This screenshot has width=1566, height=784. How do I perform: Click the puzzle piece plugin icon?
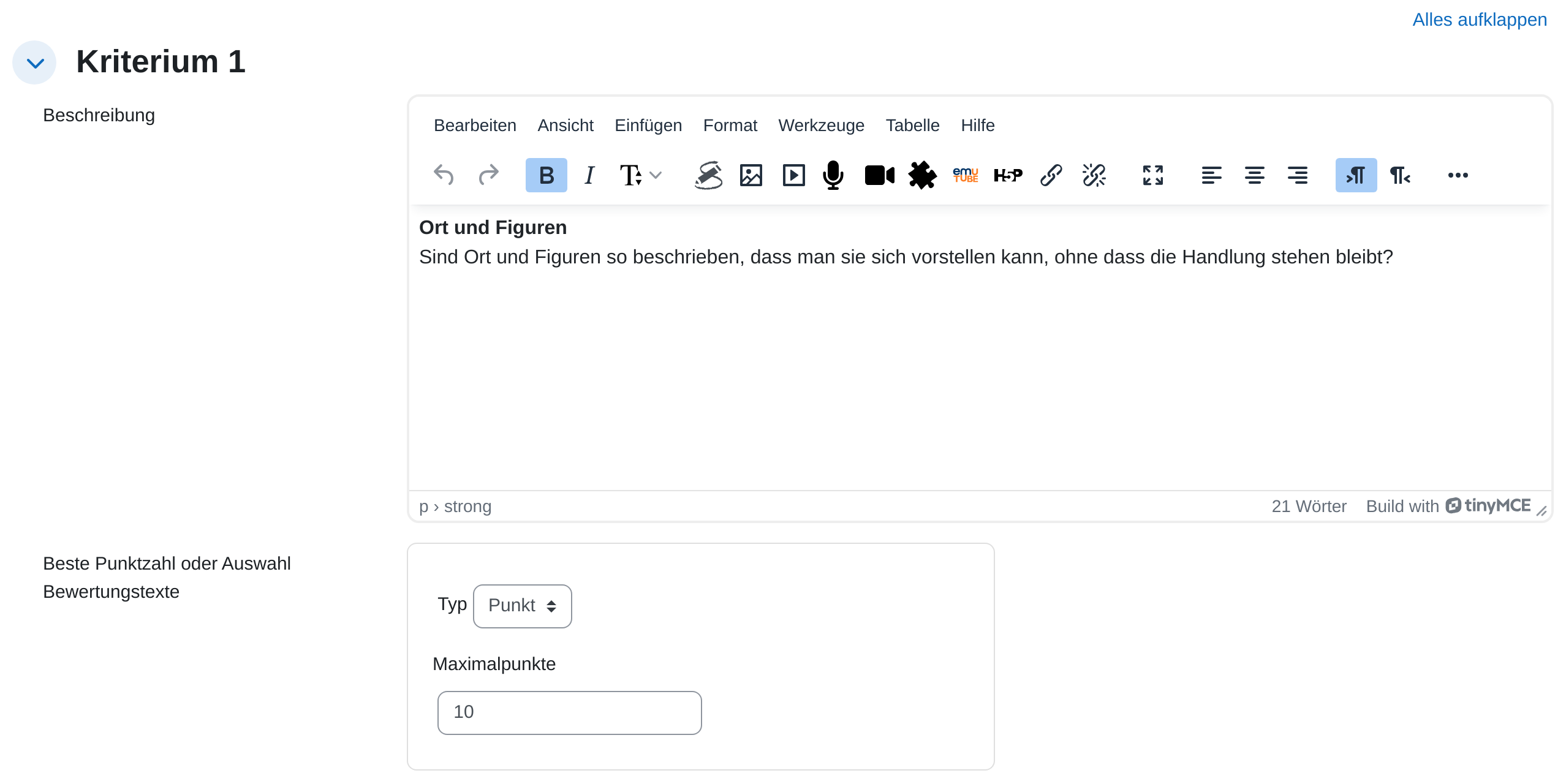tap(922, 175)
